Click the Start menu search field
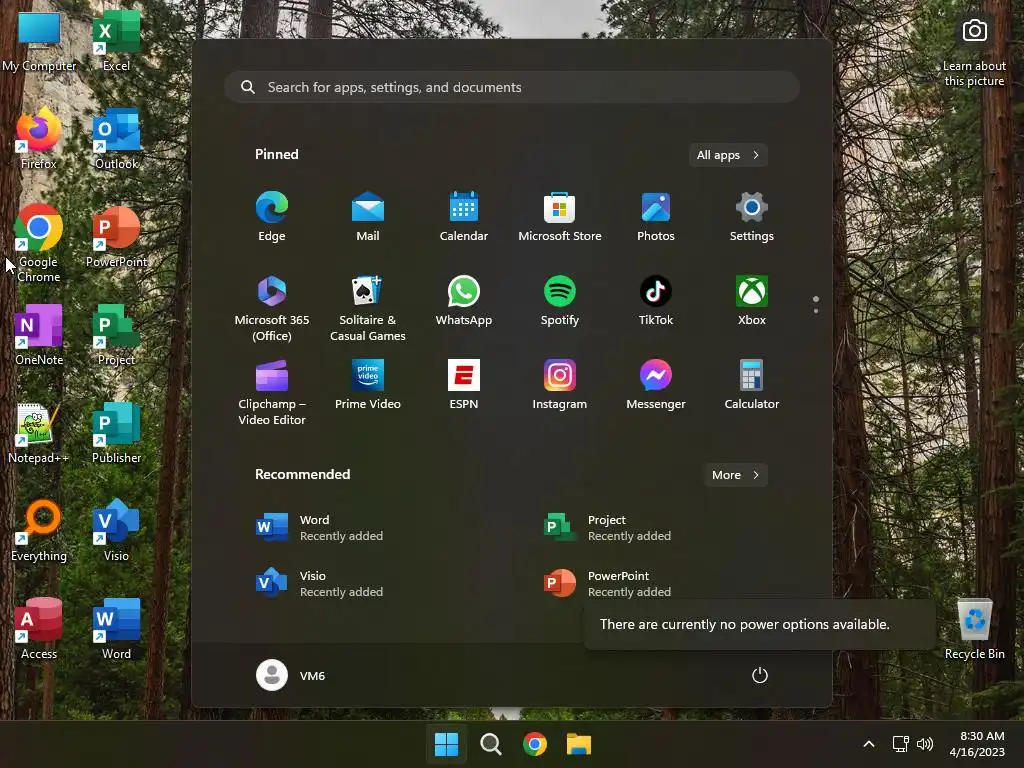 [x=512, y=87]
